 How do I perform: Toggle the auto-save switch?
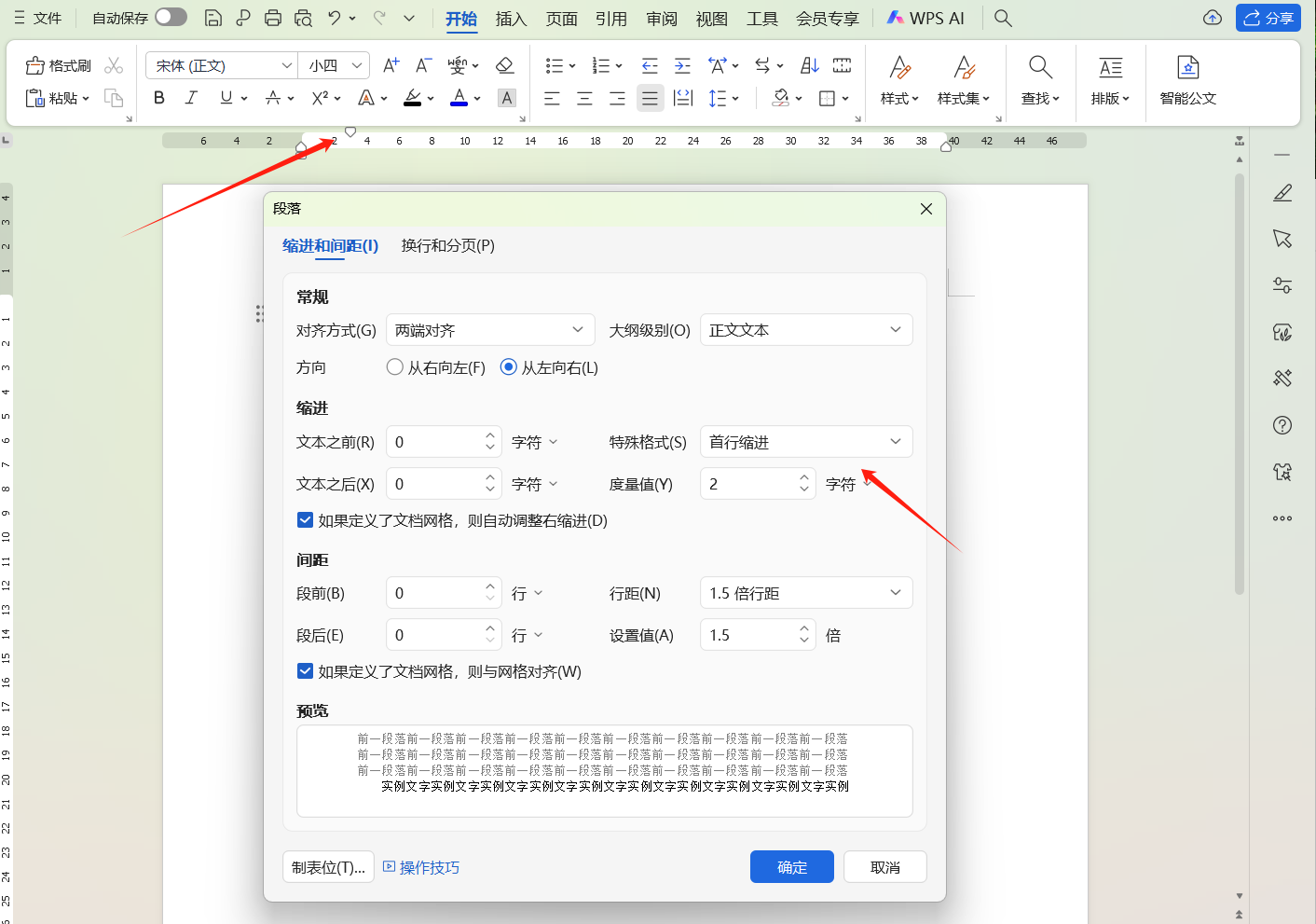pyautogui.click(x=171, y=18)
